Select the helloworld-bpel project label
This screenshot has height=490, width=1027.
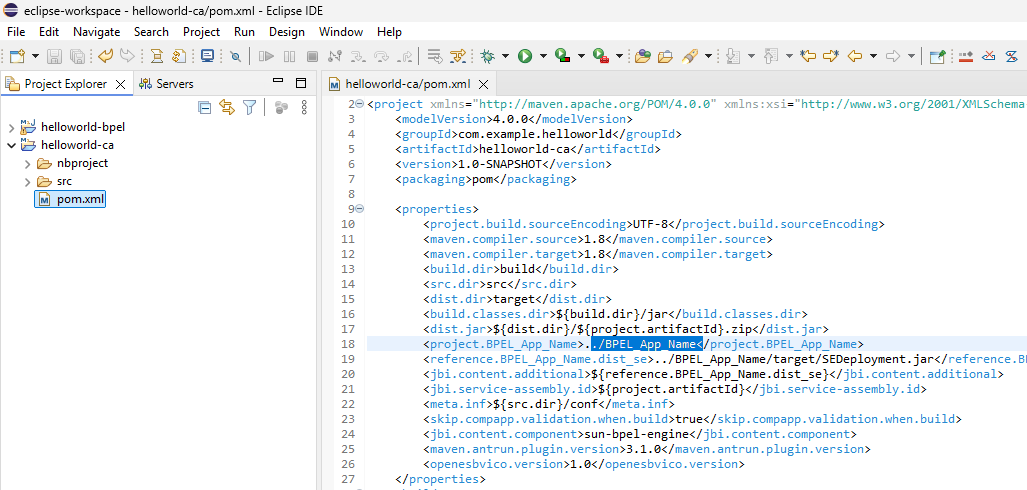tap(83, 126)
